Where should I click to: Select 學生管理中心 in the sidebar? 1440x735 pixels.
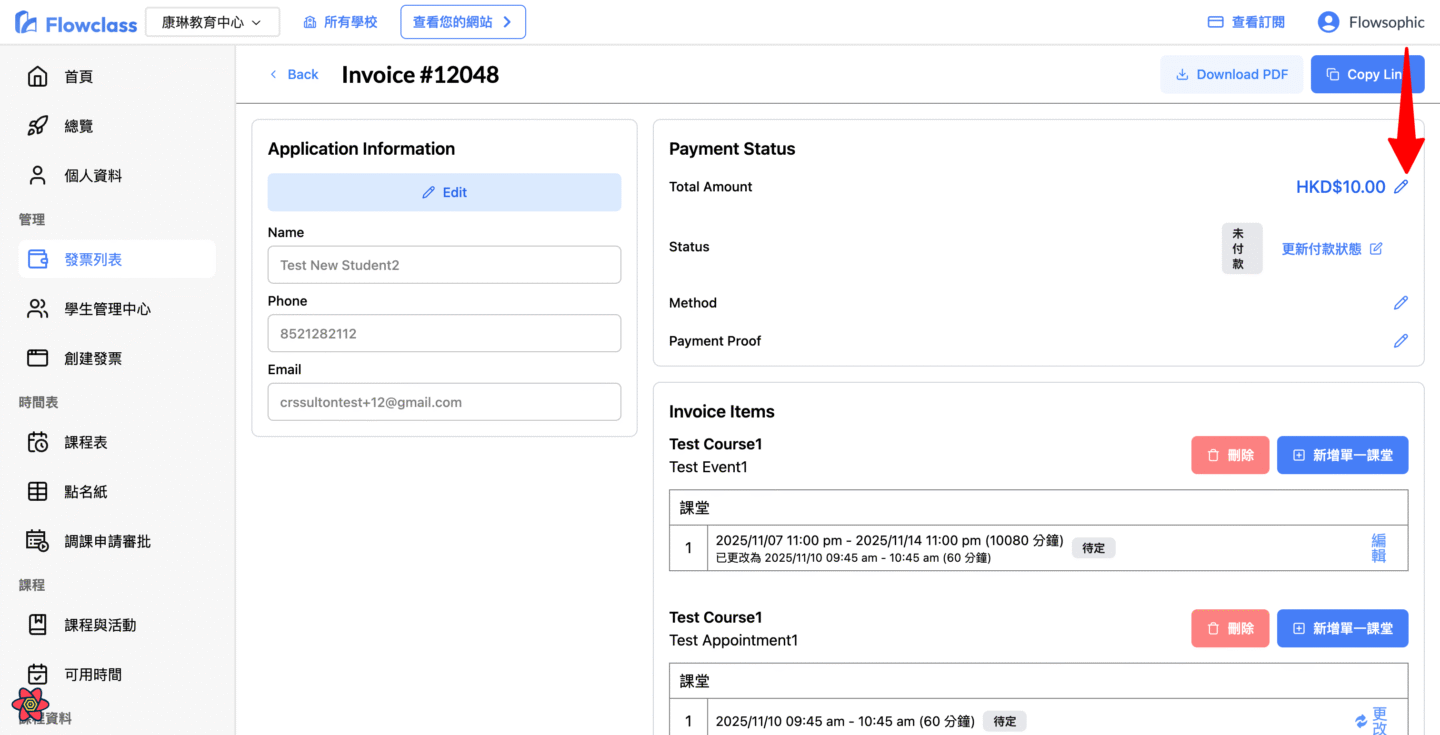(107, 309)
